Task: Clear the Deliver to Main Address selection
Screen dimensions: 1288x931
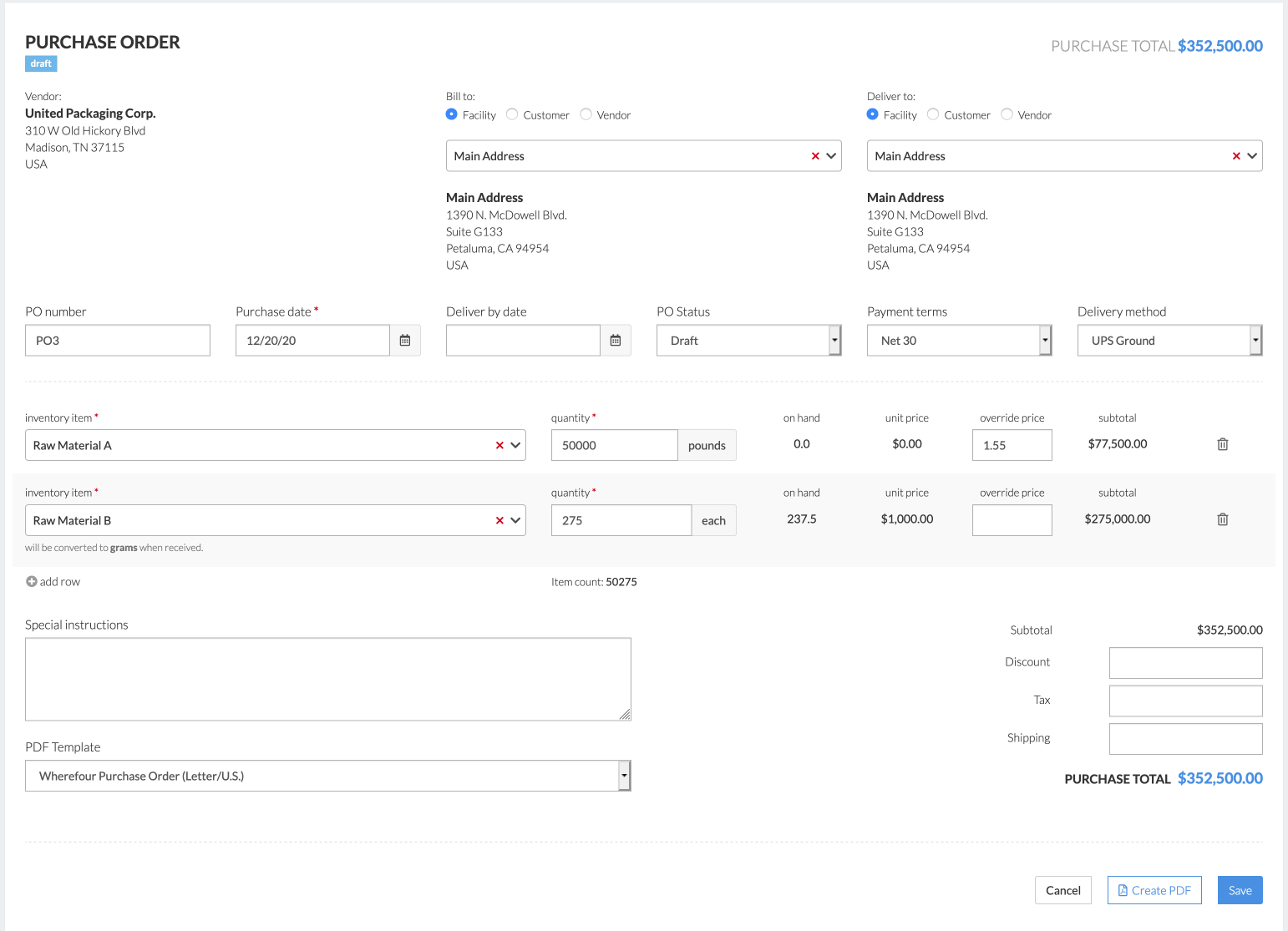Action: tap(1236, 156)
